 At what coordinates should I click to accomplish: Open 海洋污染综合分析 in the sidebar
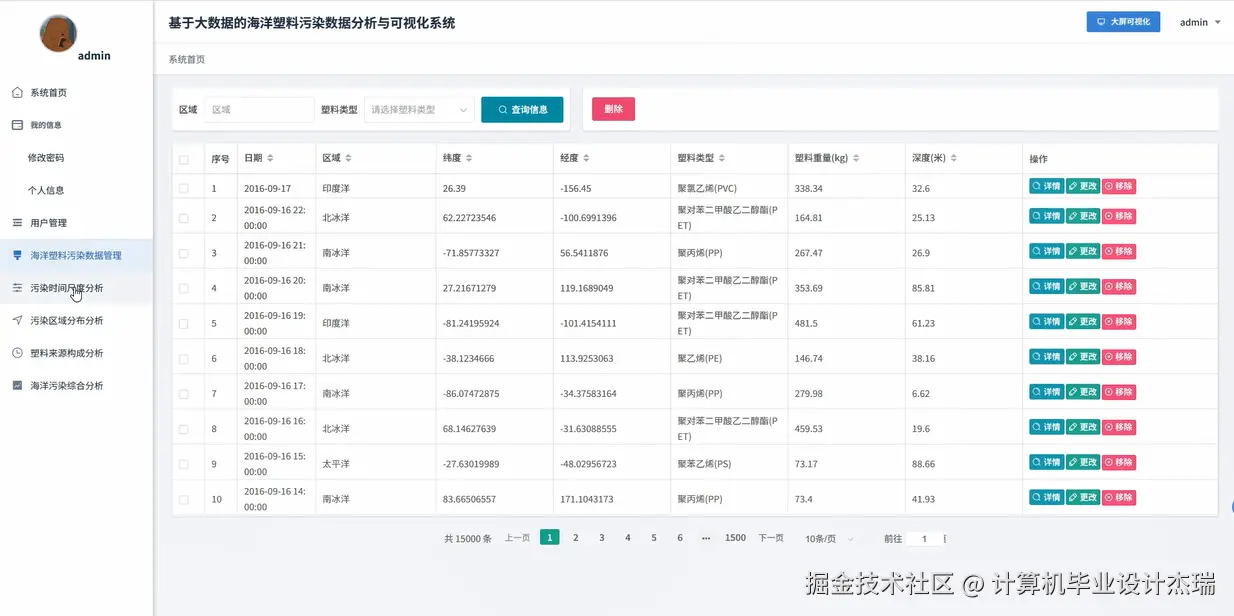77,385
